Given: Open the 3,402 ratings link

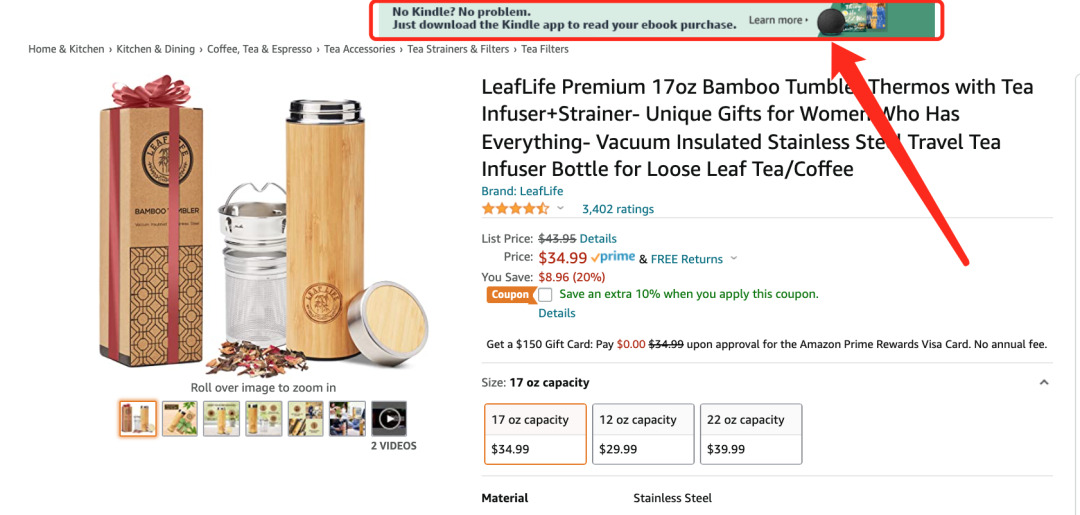Looking at the screenshot, I should click(x=618, y=209).
